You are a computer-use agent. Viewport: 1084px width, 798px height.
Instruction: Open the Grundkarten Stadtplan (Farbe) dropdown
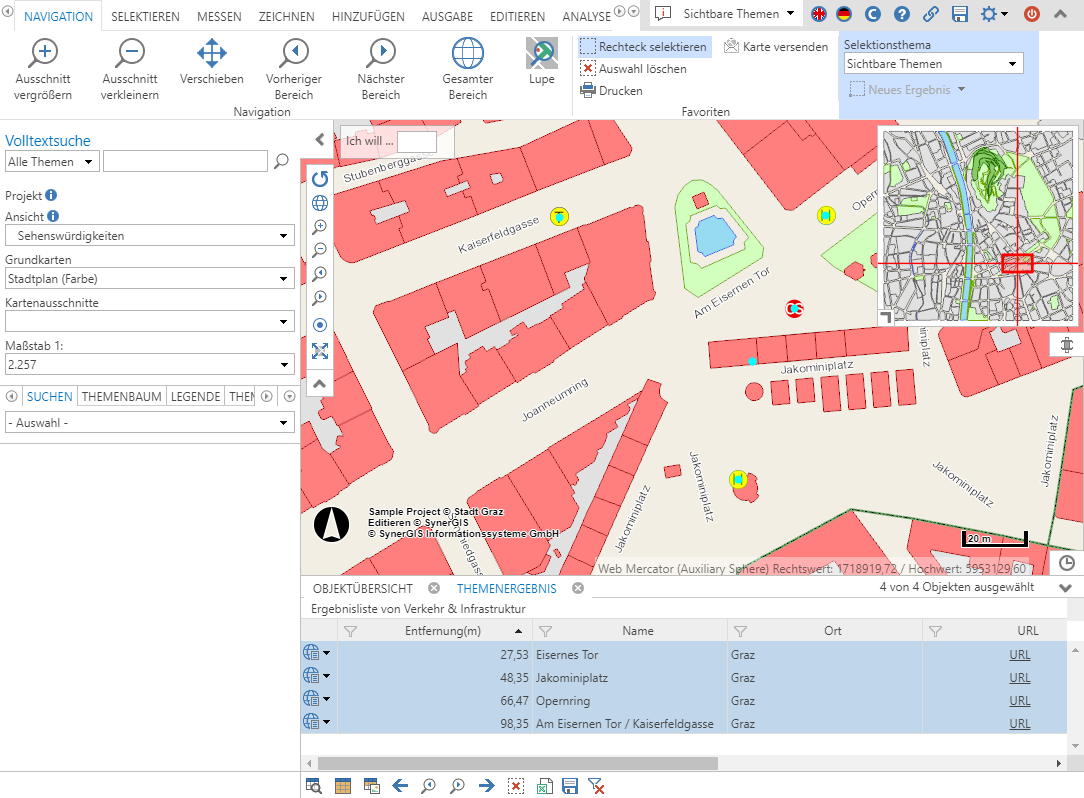tap(150, 278)
